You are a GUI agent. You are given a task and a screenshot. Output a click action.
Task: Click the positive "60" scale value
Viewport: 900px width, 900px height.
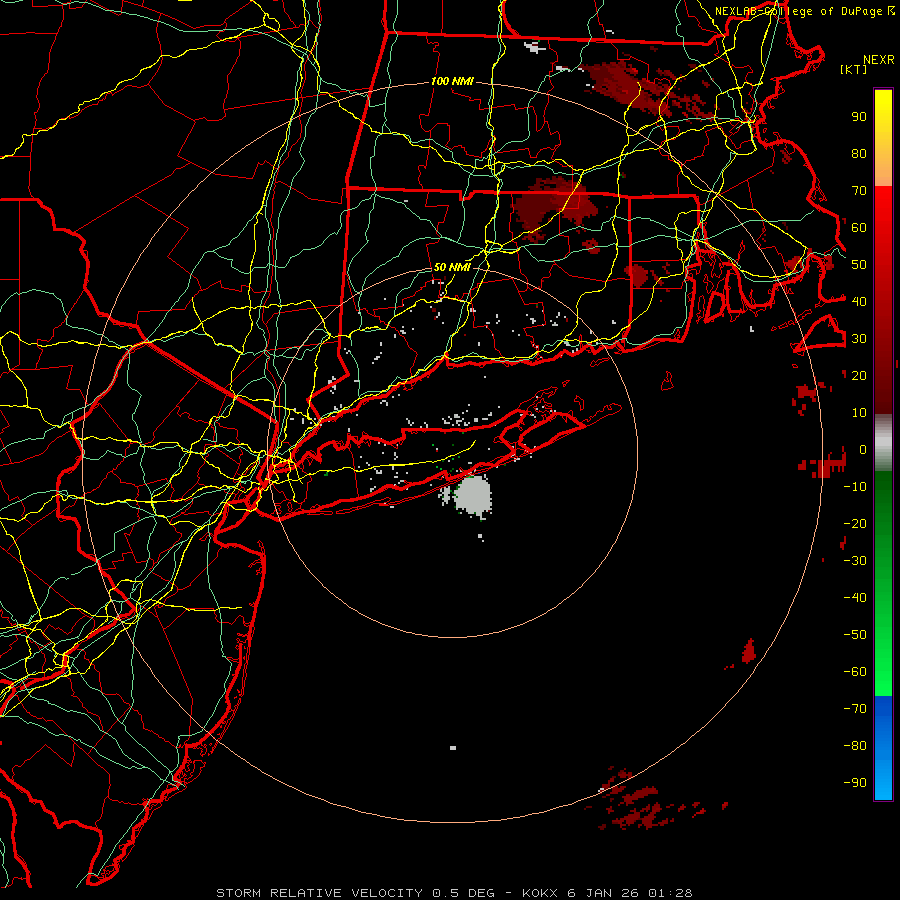point(859,228)
